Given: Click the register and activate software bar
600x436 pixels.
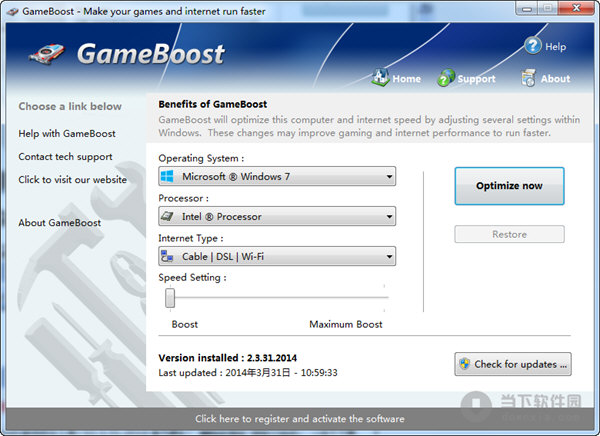Looking at the screenshot, I should [300, 419].
